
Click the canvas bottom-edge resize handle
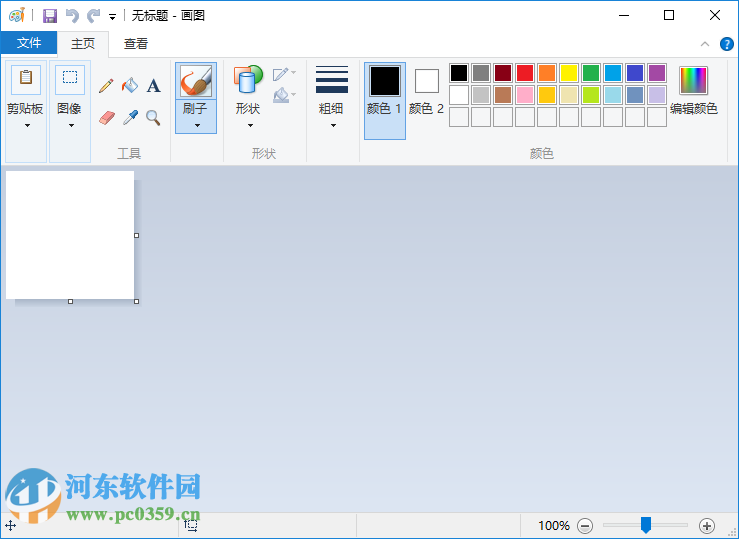pos(70,302)
